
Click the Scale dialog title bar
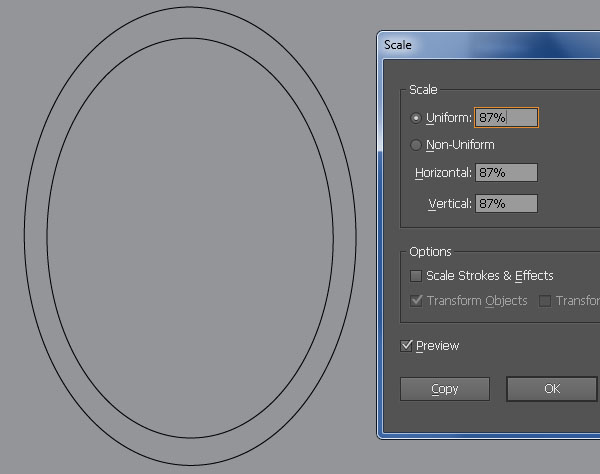pos(488,45)
